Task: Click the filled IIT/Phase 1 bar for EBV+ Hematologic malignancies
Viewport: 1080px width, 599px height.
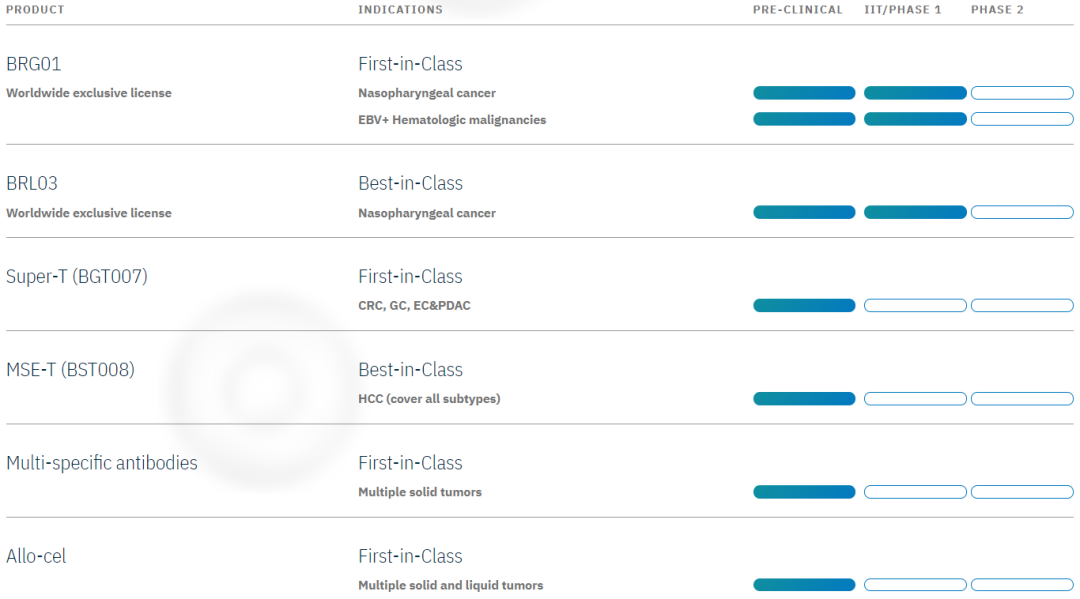Action: click(x=915, y=119)
